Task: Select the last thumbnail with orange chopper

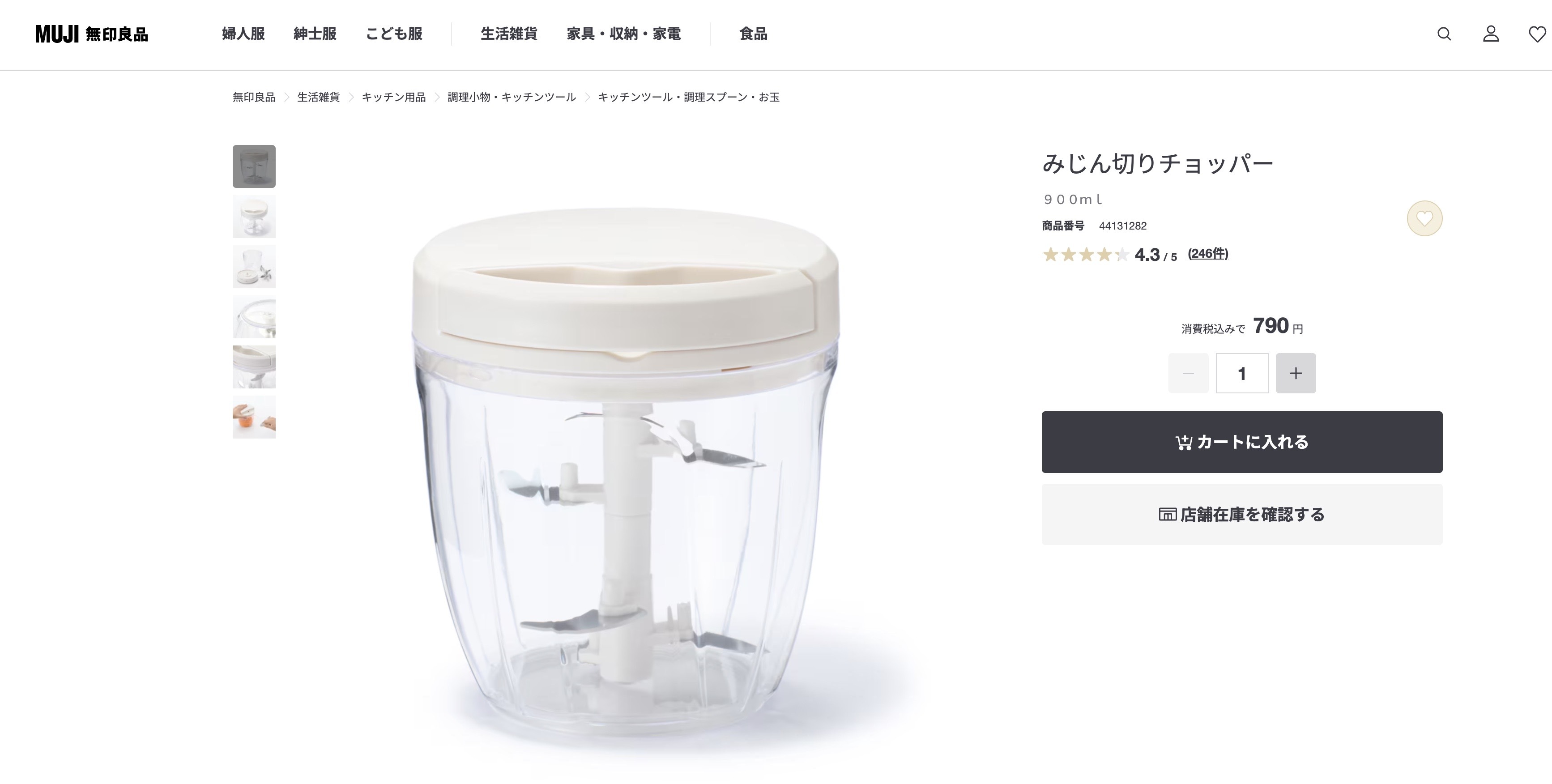Action: (254, 417)
